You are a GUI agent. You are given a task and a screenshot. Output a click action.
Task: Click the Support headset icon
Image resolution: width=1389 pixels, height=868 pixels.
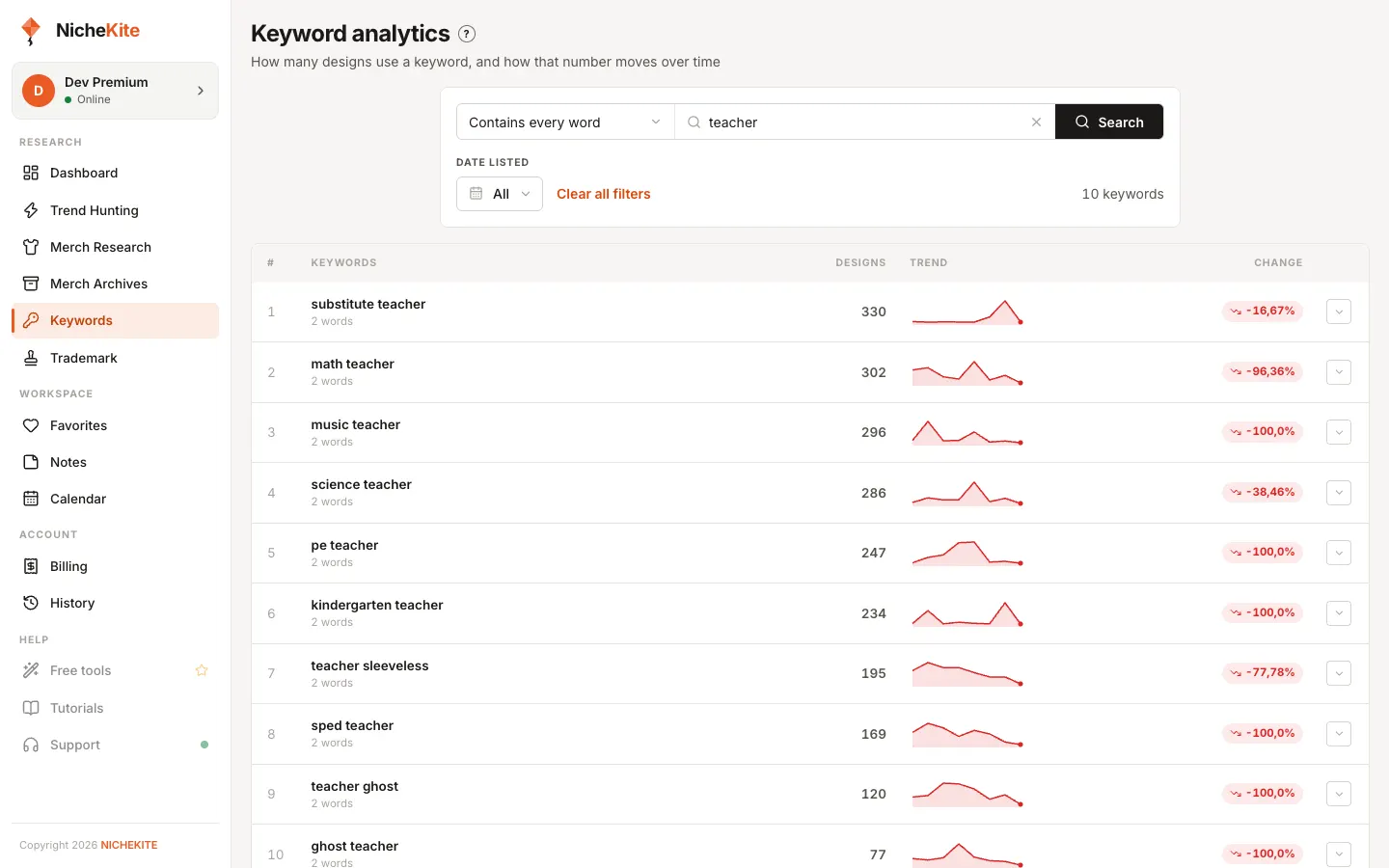(x=31, y=745)
